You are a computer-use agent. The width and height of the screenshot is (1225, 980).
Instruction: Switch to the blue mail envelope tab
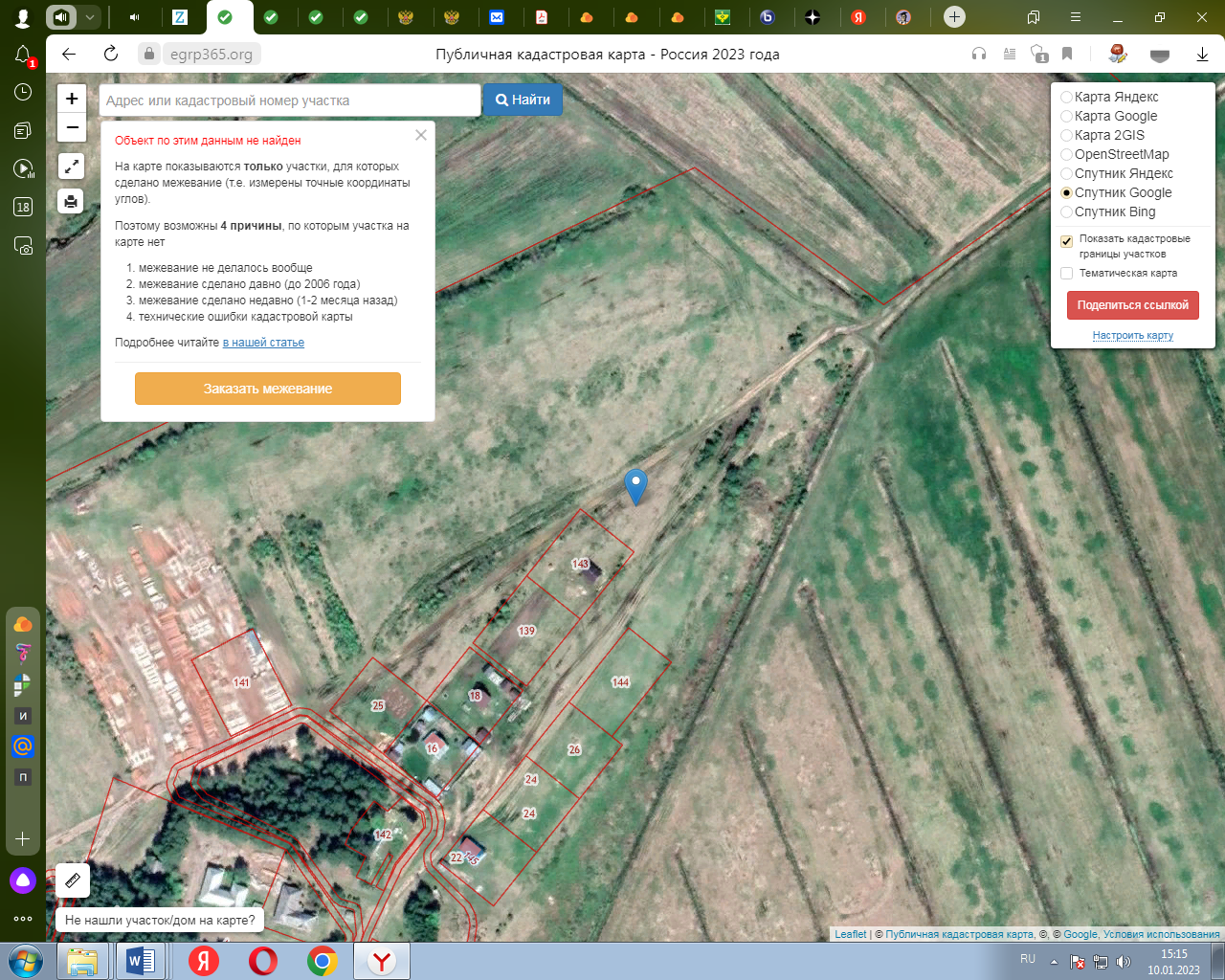tap(497, 17)
